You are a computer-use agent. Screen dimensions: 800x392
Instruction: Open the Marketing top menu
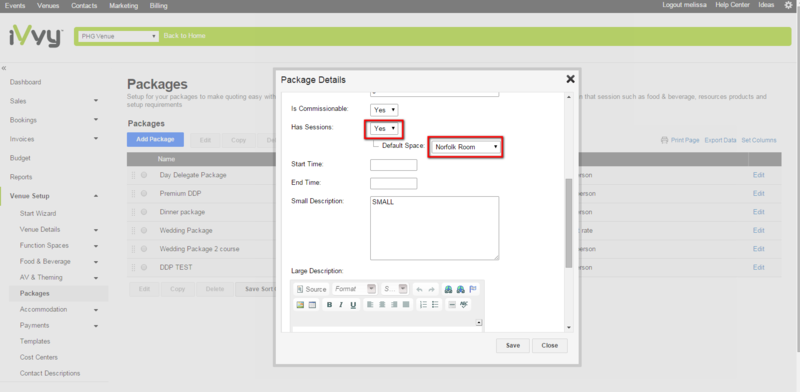tap(123, 6)
